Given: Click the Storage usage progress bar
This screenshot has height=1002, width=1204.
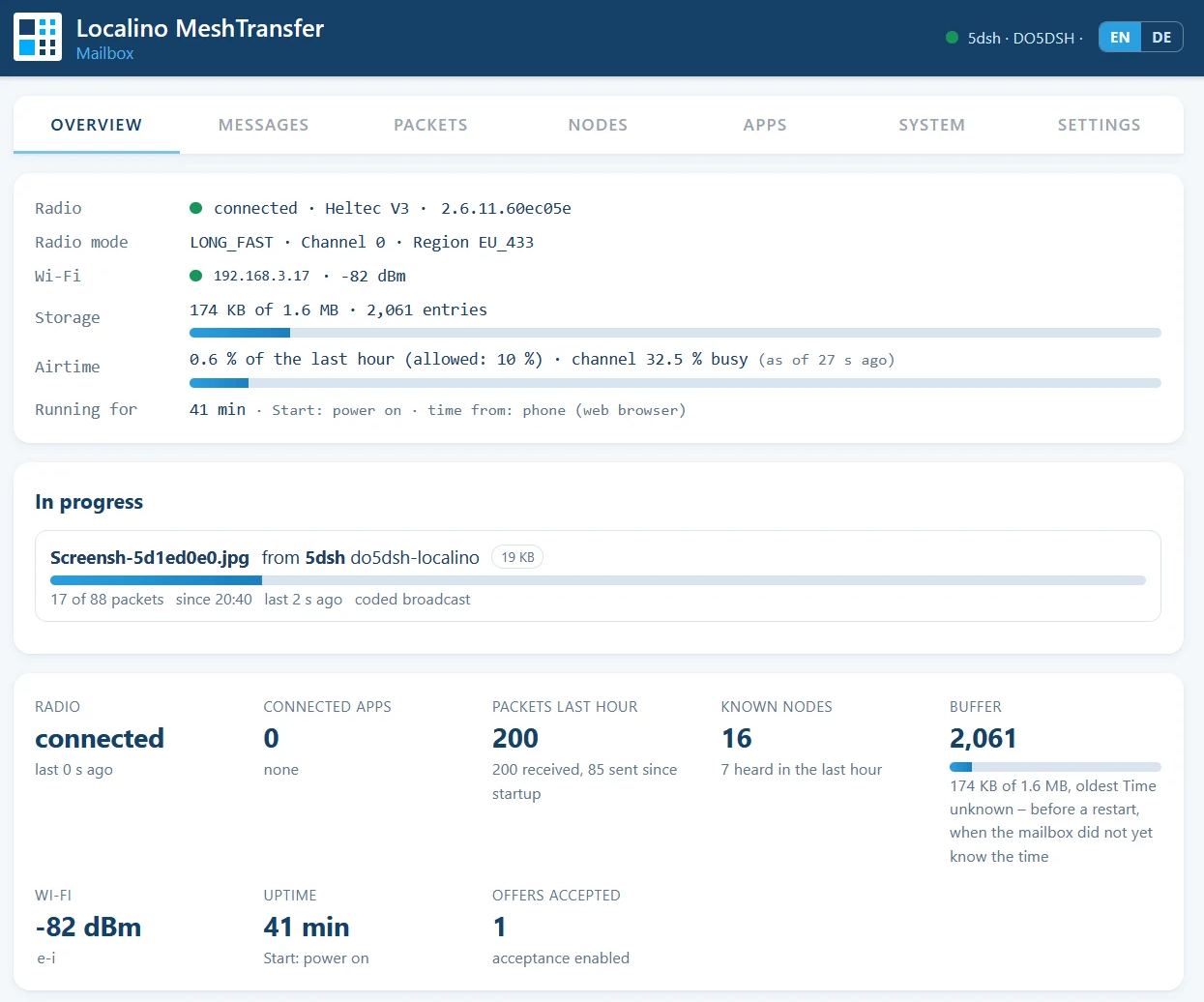Looking at the screenshot, I should tap(675, 333).
